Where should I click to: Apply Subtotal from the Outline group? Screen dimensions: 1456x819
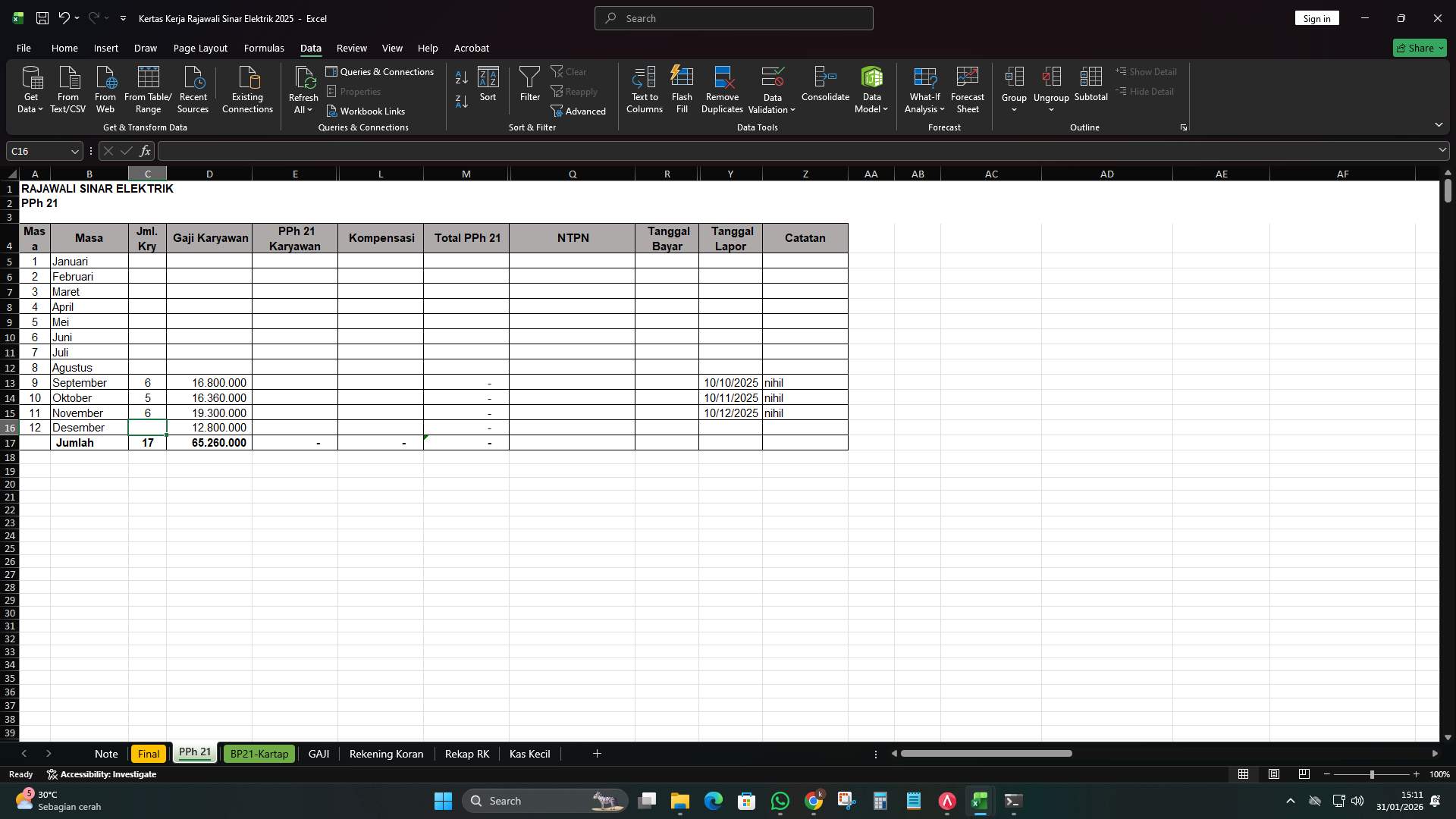point(1091,89)
